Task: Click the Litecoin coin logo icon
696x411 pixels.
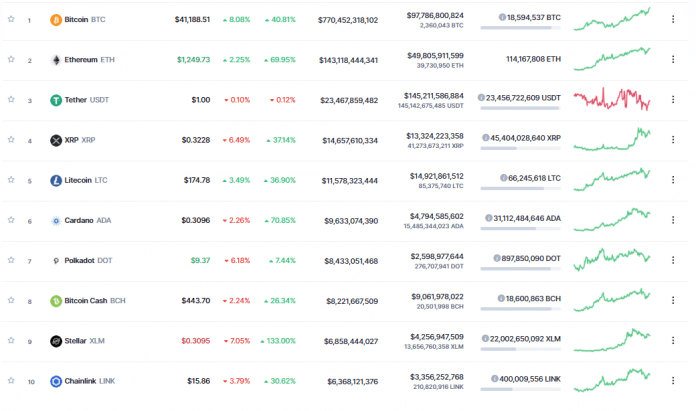Action: (x=56, y=180)
